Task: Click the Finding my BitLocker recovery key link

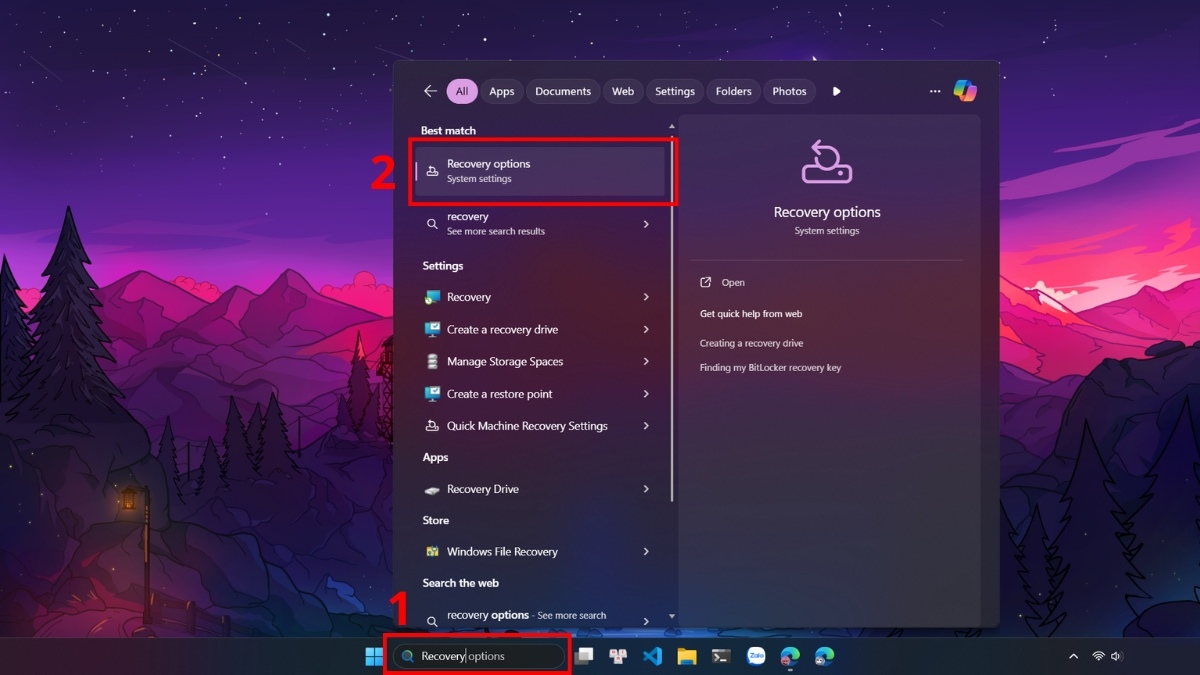Action: [x=769, y=367]
